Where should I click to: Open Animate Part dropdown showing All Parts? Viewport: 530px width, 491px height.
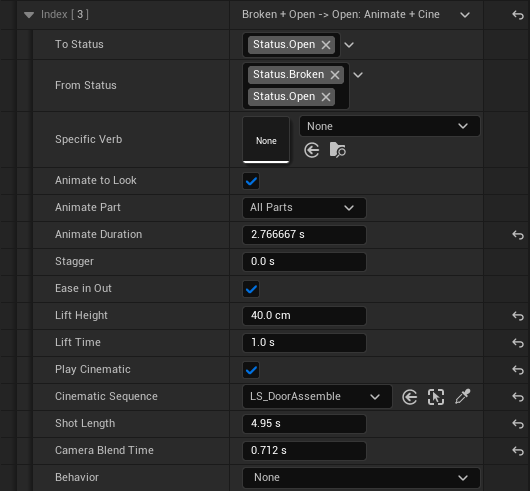coord(304,207)
